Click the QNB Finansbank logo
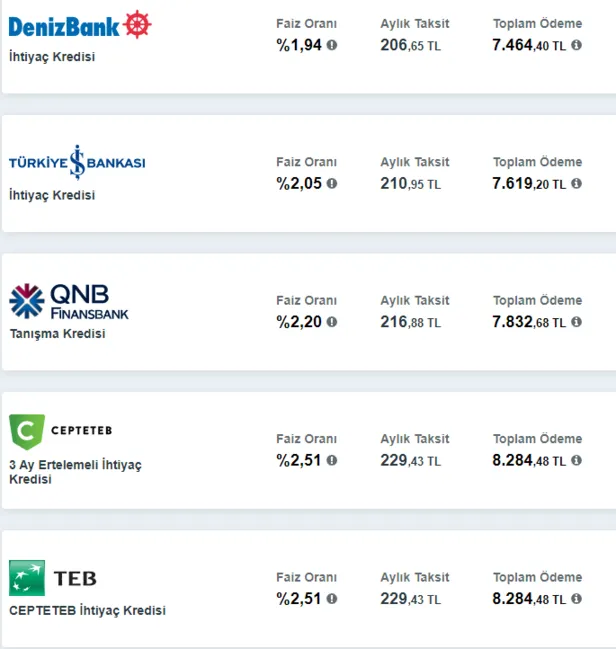 [69, 301]
